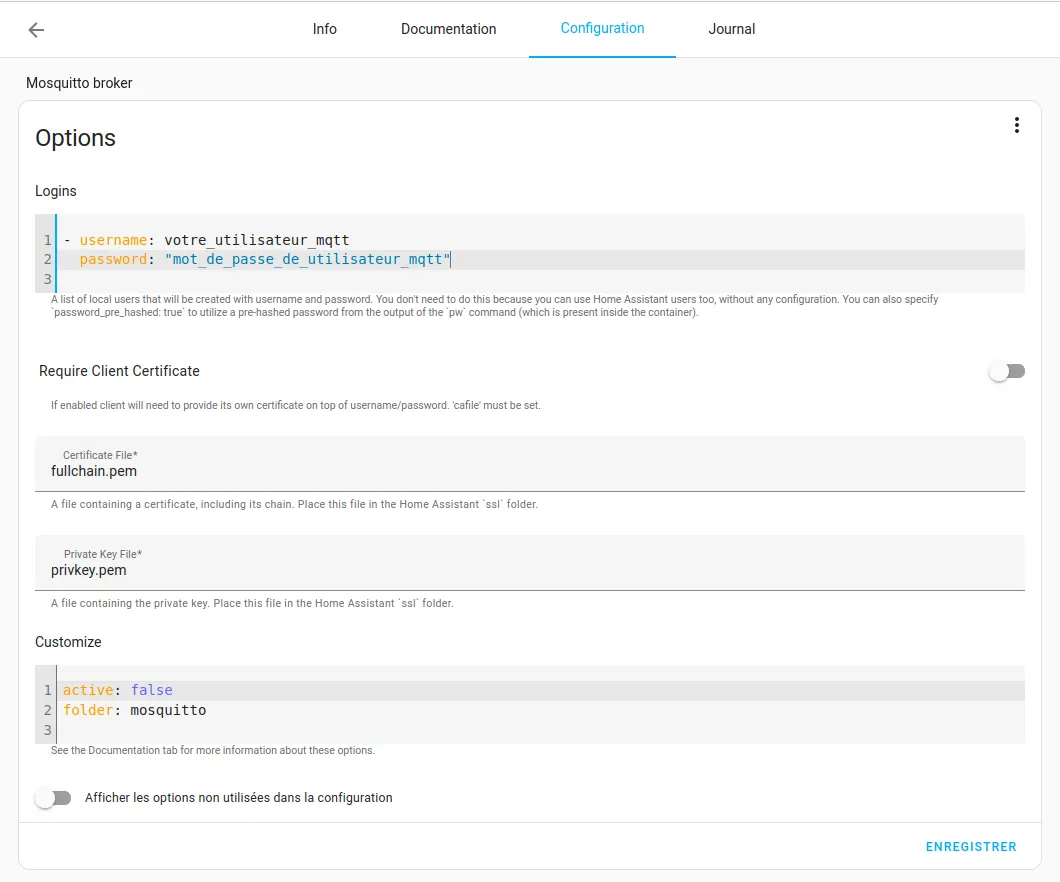
Task: Open the three-dot options menu
Action: click(1017, 124)
